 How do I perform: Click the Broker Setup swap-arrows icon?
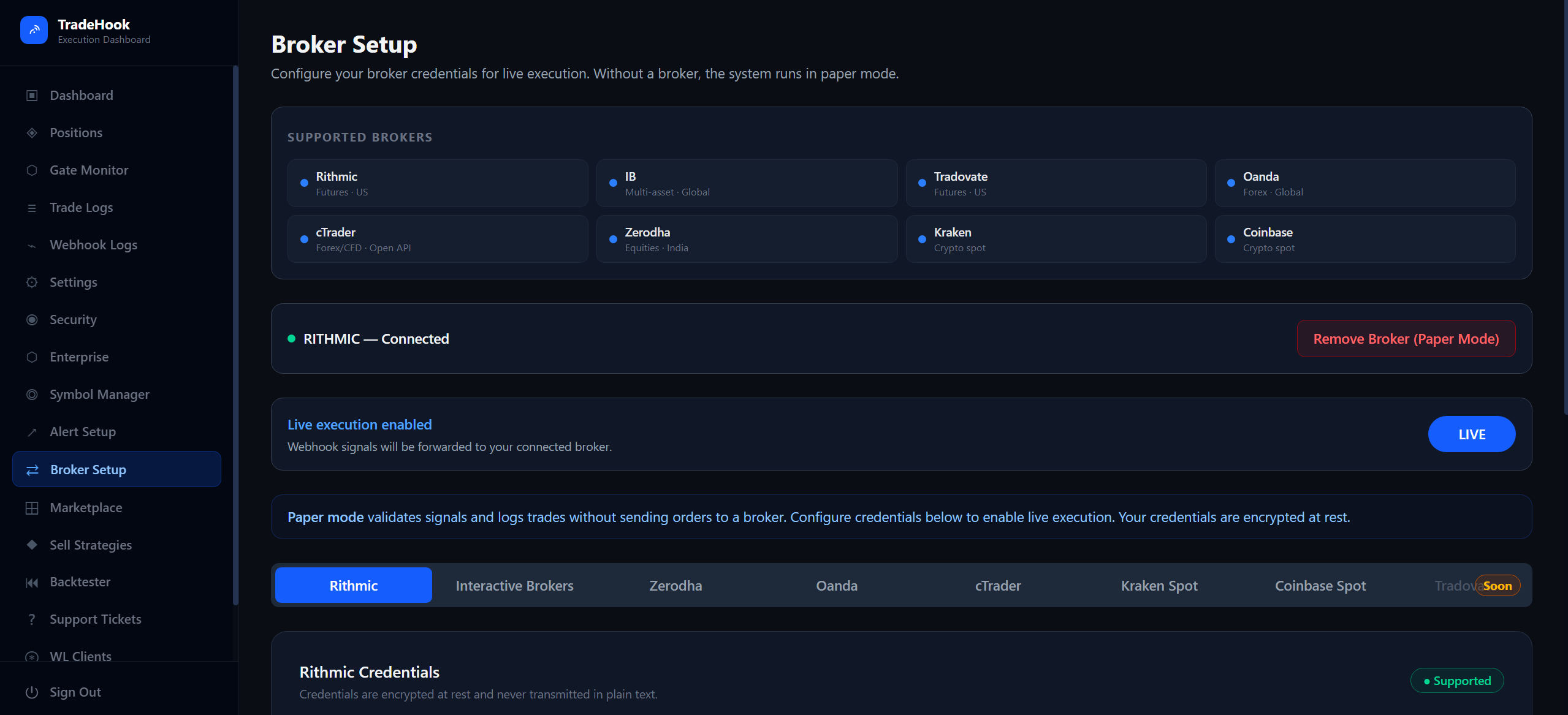(x=32, y=470)
